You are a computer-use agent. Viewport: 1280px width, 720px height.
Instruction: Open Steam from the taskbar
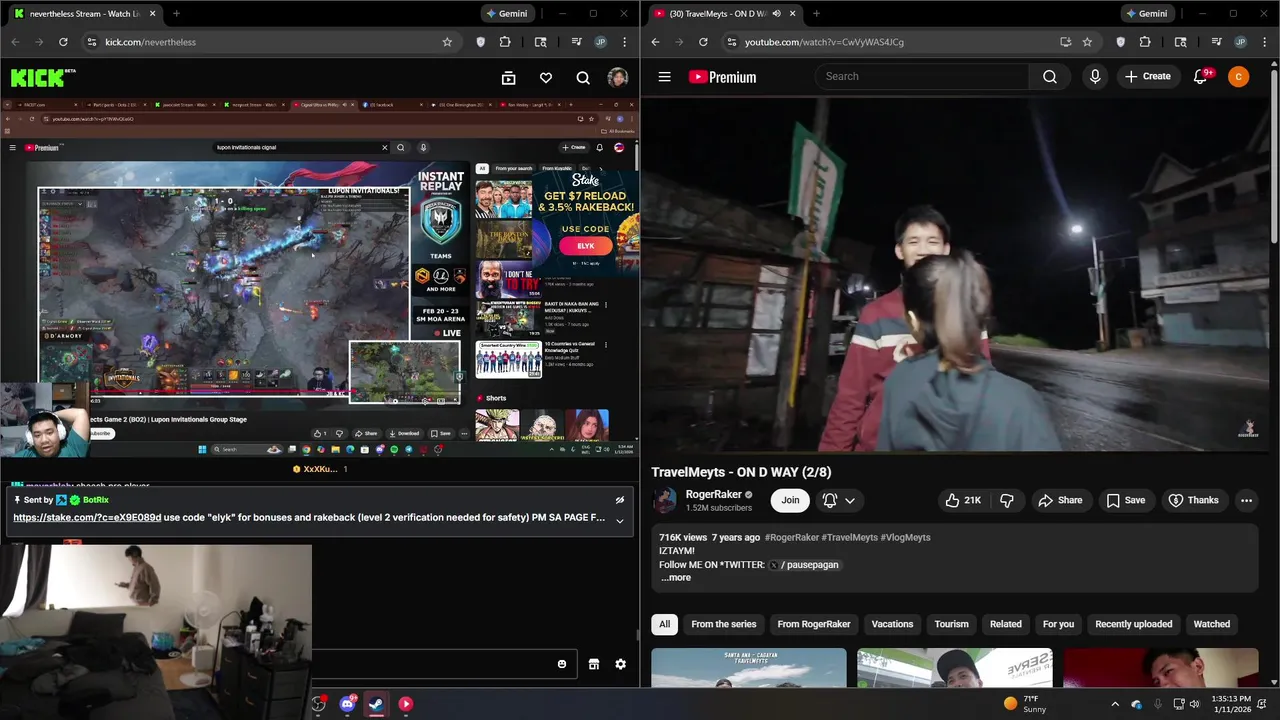click(376, 704)
